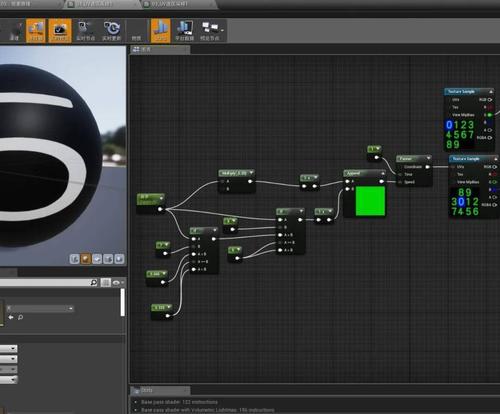This screenshot has width=500, height=414.
Task: Click the green Append node preview swatch
Action: [x=370, y=201]
